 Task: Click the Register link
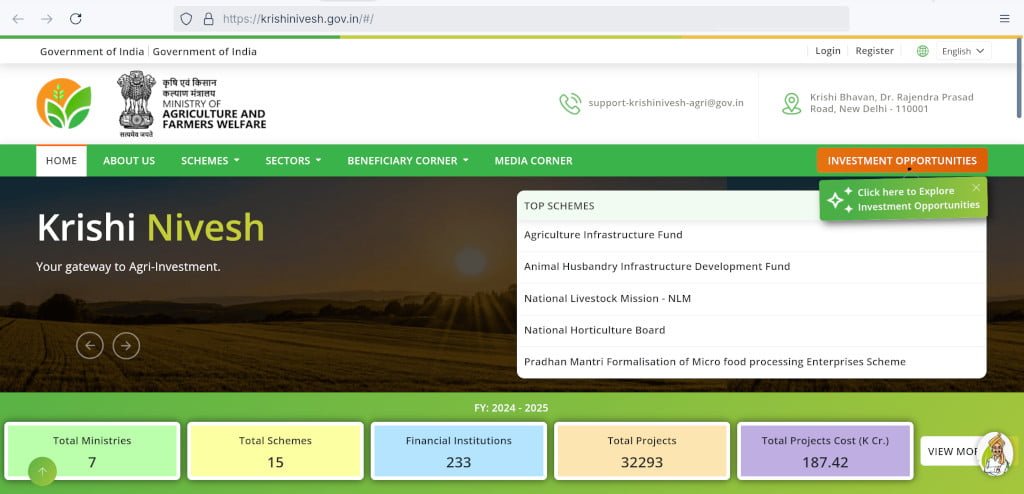(874, 51)
